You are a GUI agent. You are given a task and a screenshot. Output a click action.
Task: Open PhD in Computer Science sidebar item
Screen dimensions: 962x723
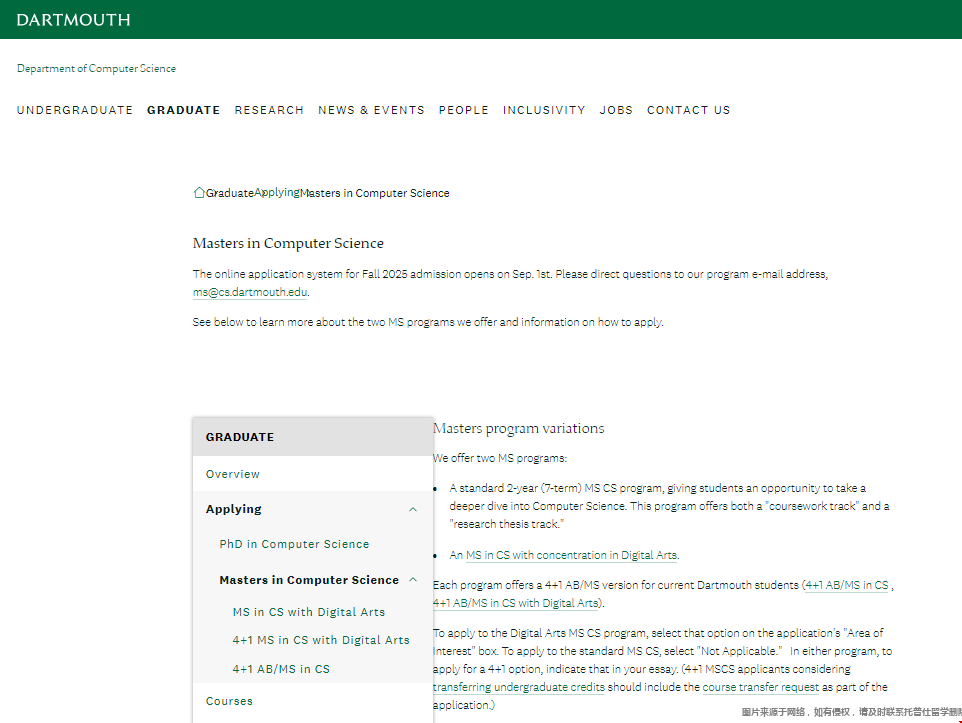coord(294,544)
